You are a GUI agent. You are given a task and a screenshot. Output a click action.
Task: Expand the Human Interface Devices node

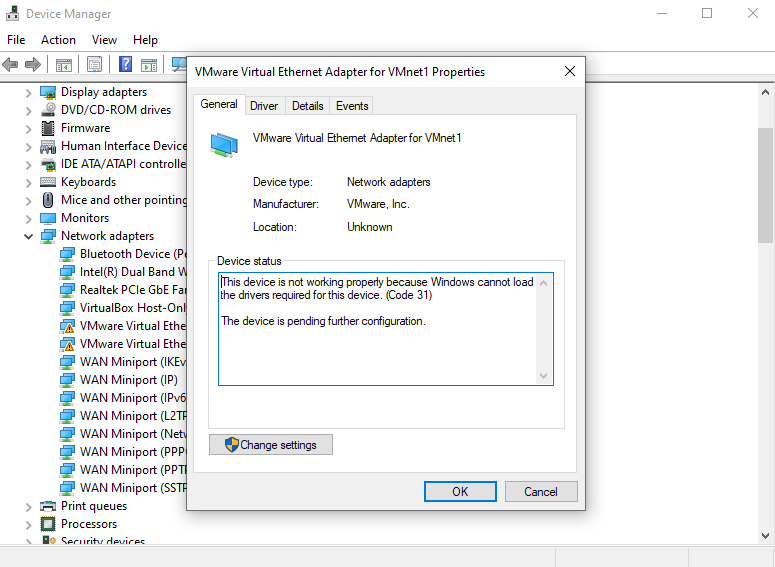(29, 147)
